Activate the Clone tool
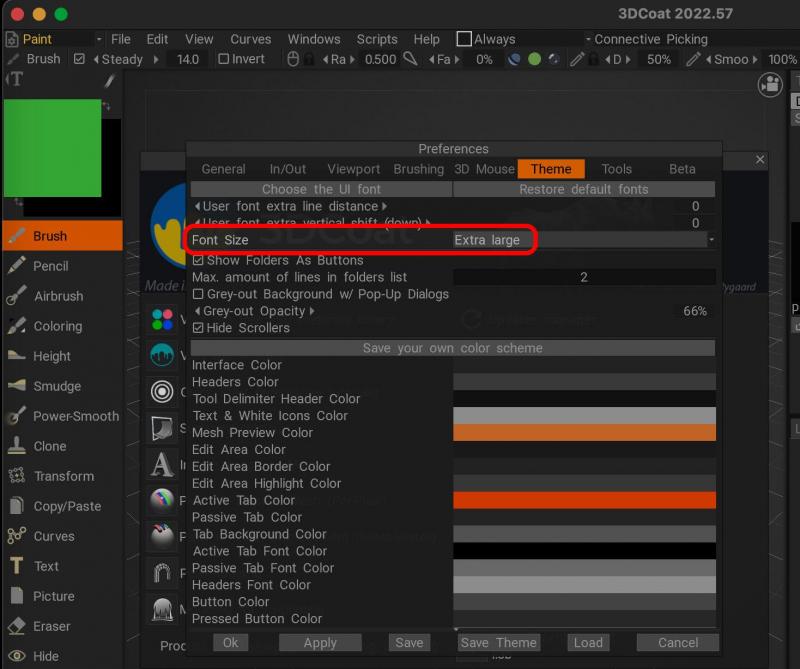Image resolution: width=800 pixels, height=669 pixels. (x=50, y=446)
